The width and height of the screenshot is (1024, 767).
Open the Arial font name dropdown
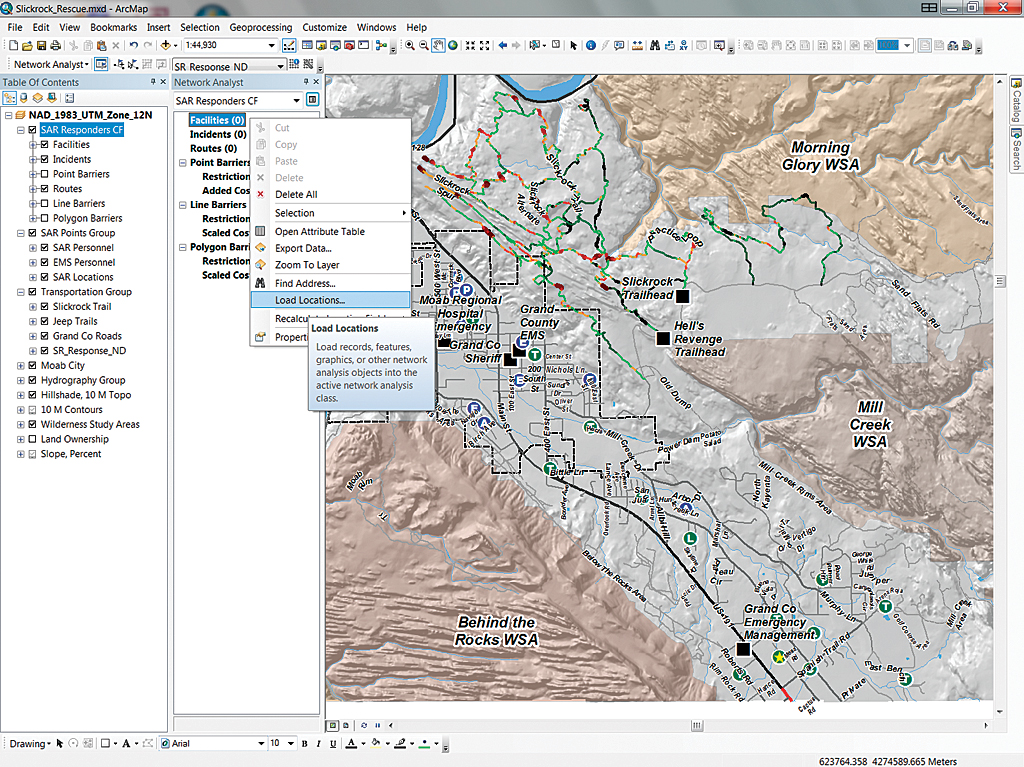click(x=261, y=743)
